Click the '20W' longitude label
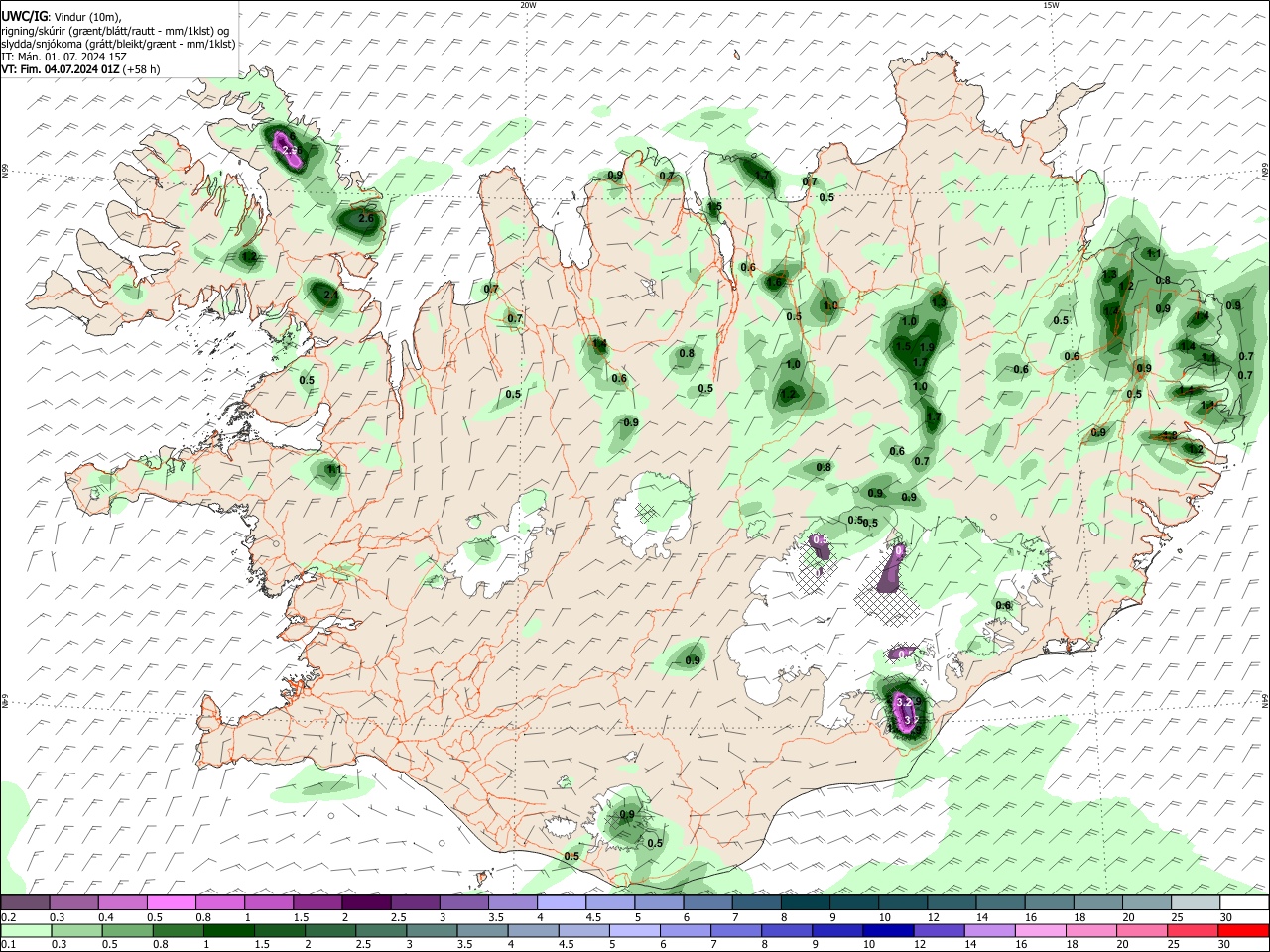This screenshot has height=952, width=1270. coord(528,5)
